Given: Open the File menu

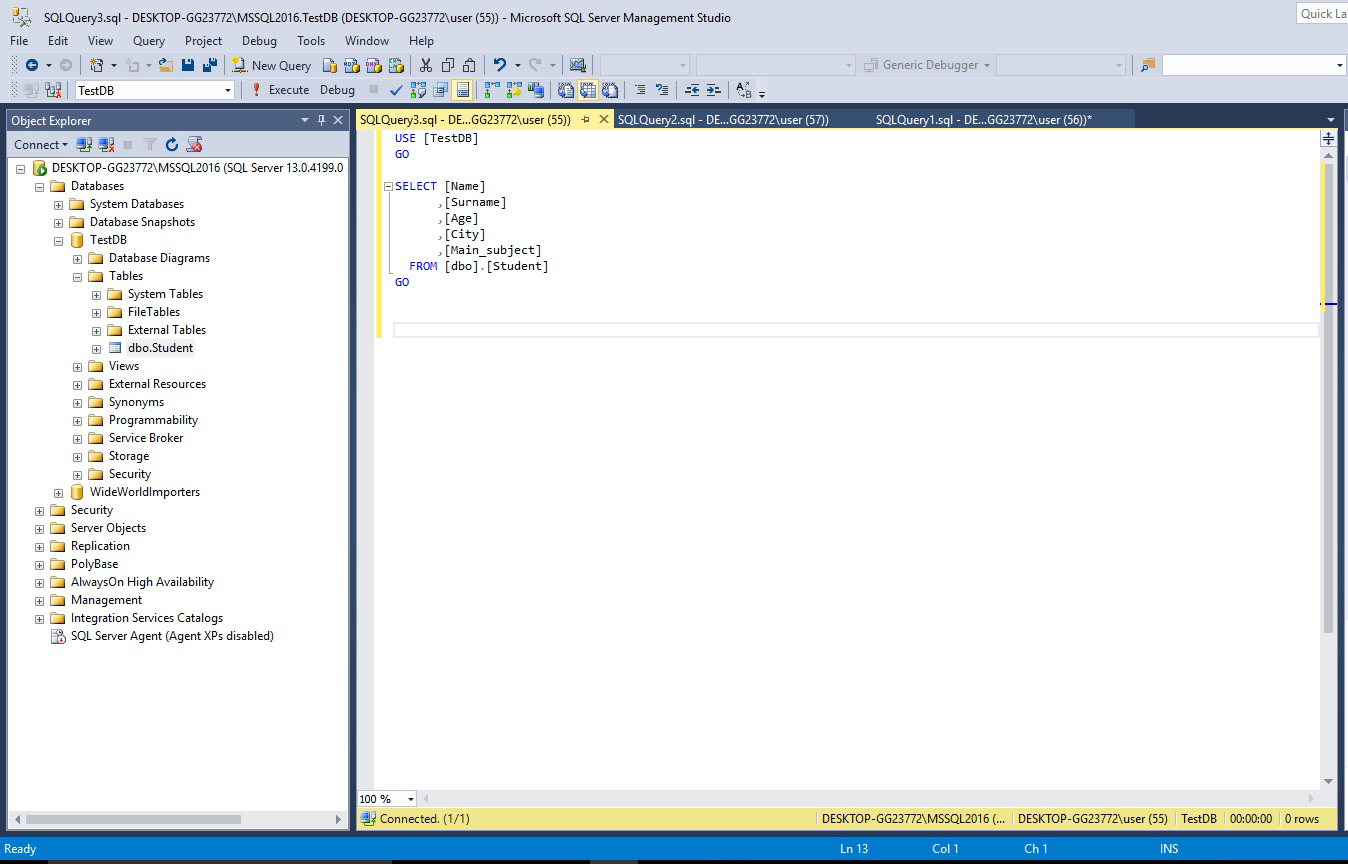Looking at the screenshot, I should point(19,41).
